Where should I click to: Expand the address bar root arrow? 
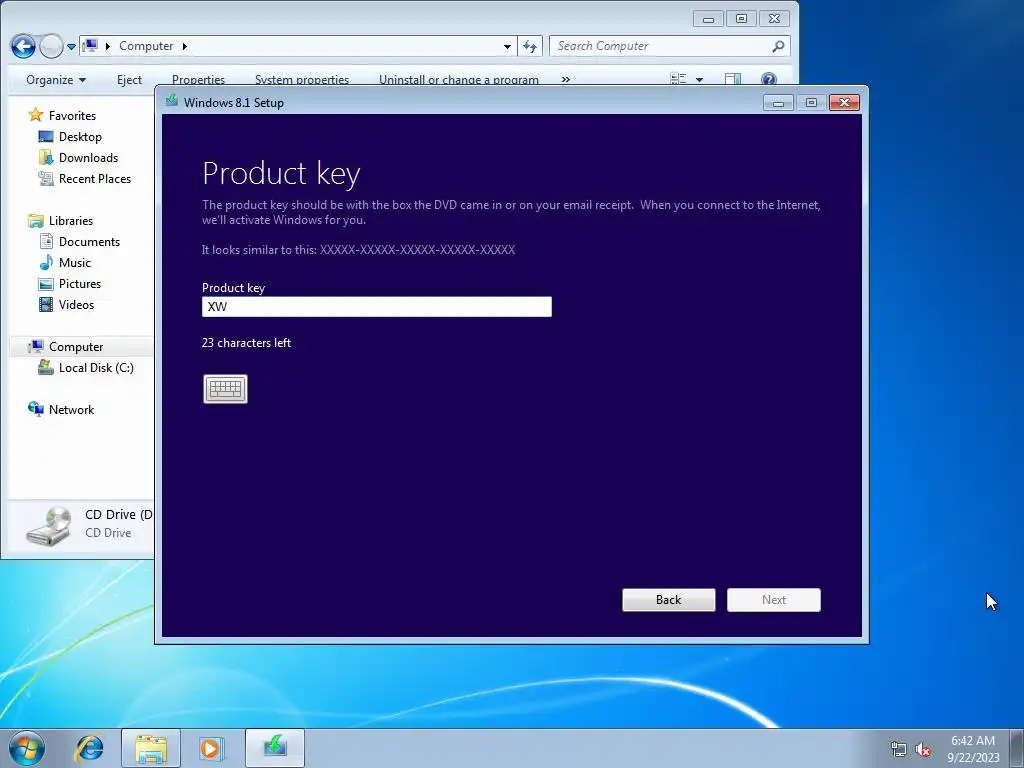108,46
